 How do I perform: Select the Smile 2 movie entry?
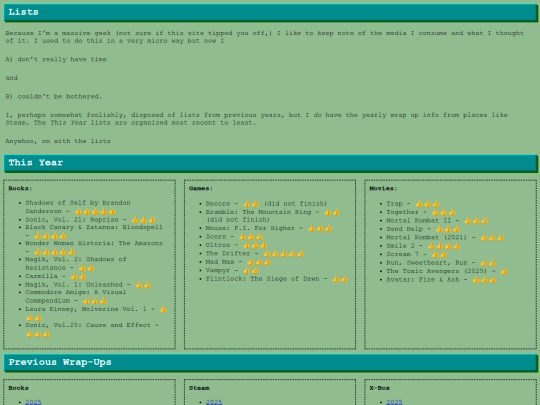tap(423, 246)
